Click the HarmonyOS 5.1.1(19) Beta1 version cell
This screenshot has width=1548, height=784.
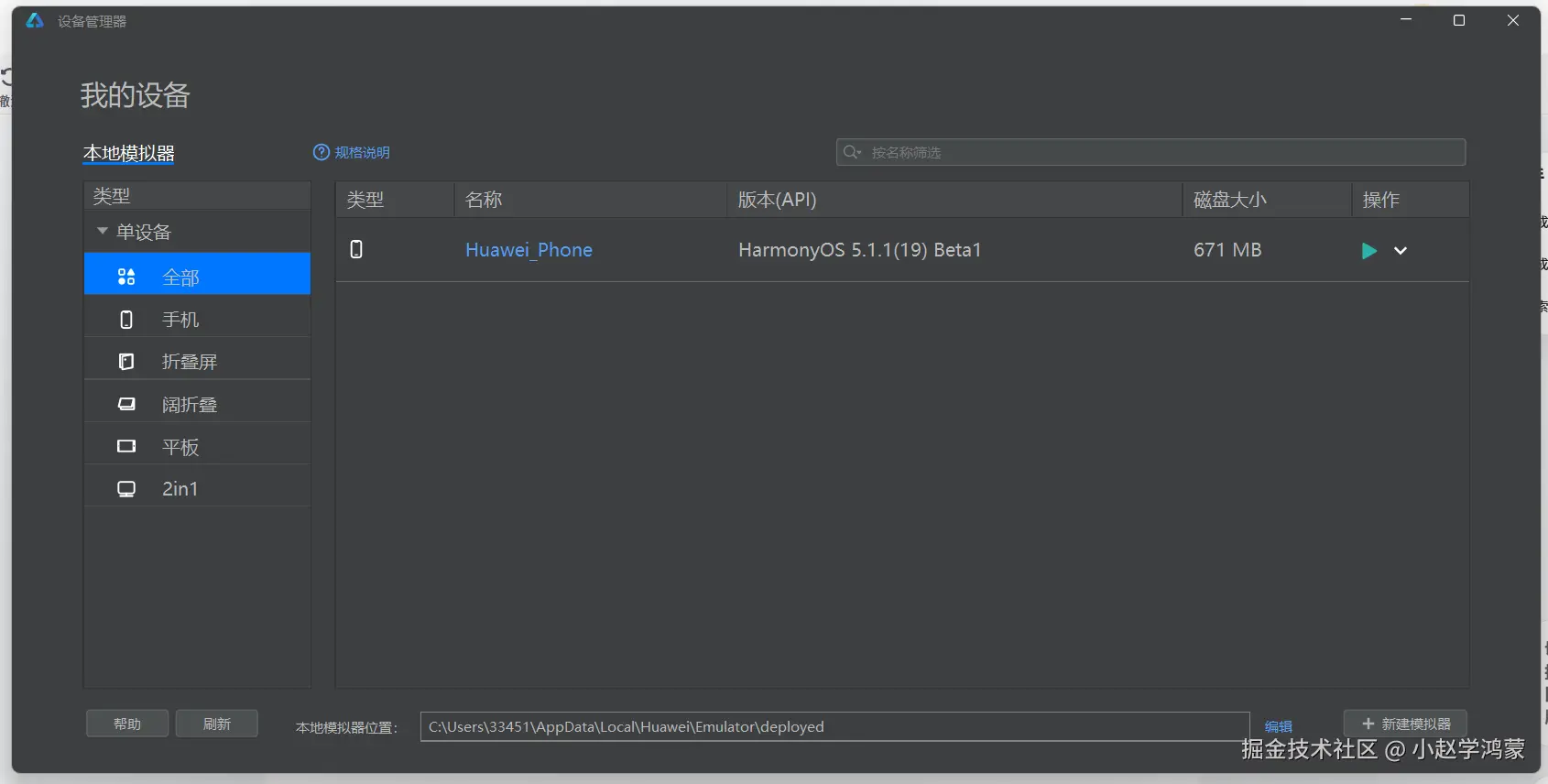(x=859, y=250)
